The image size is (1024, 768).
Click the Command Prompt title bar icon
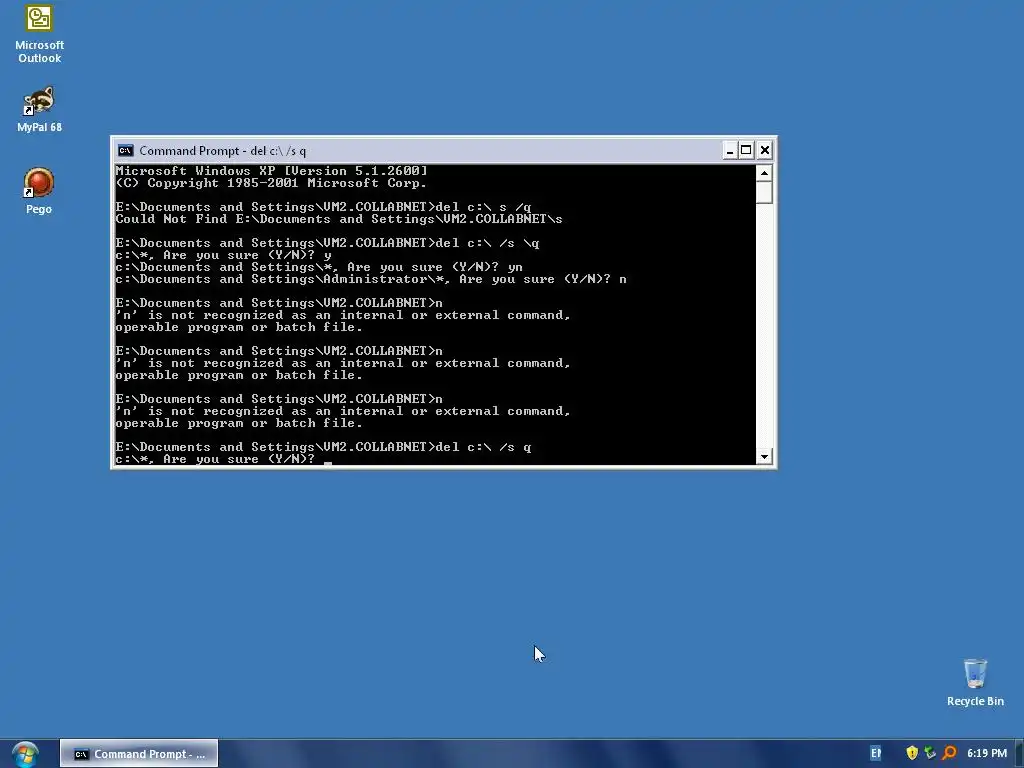(x=125, y=151)
